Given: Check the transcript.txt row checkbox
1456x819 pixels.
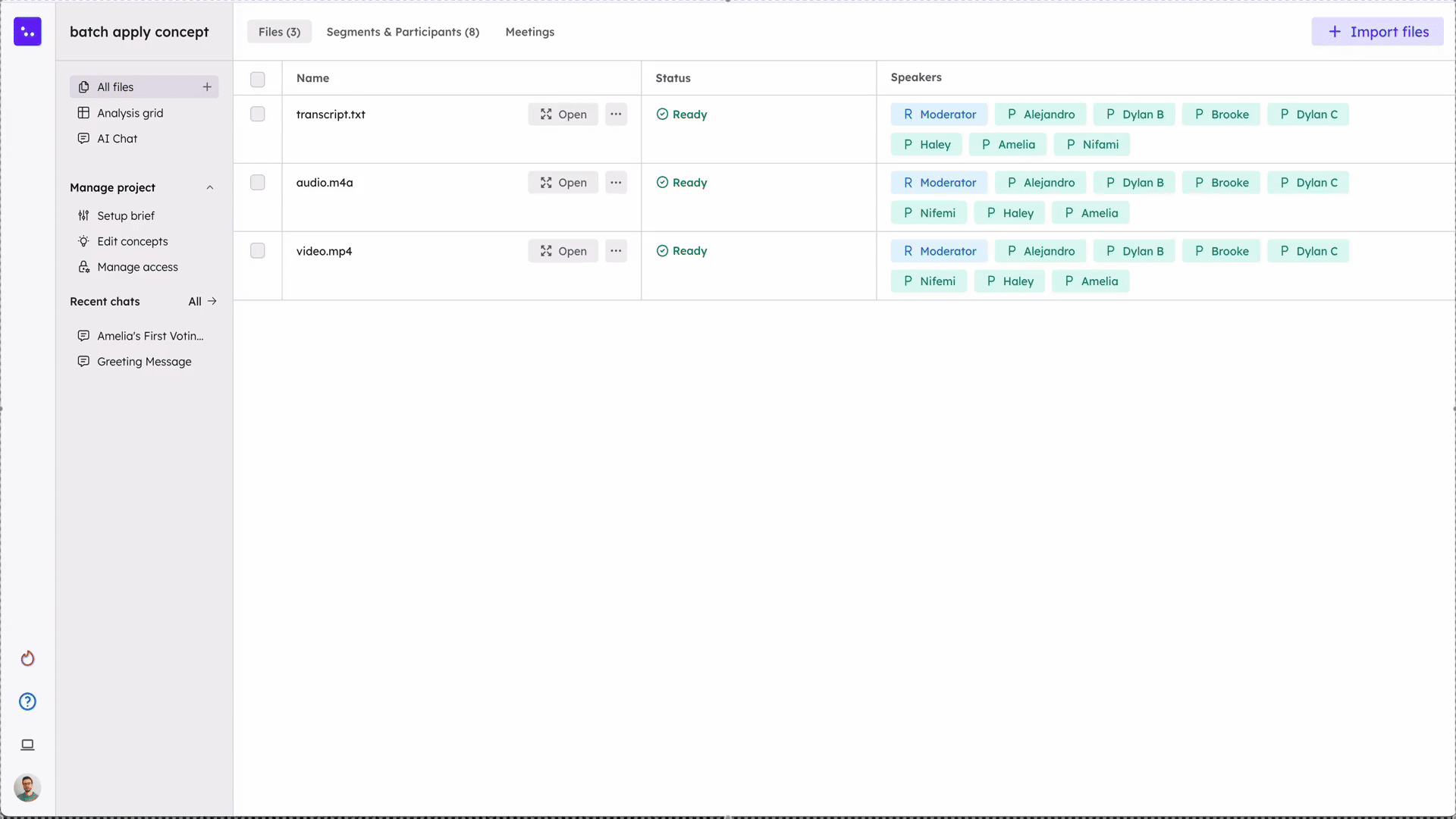Looking at the screenshot, I should click(258, 115).
